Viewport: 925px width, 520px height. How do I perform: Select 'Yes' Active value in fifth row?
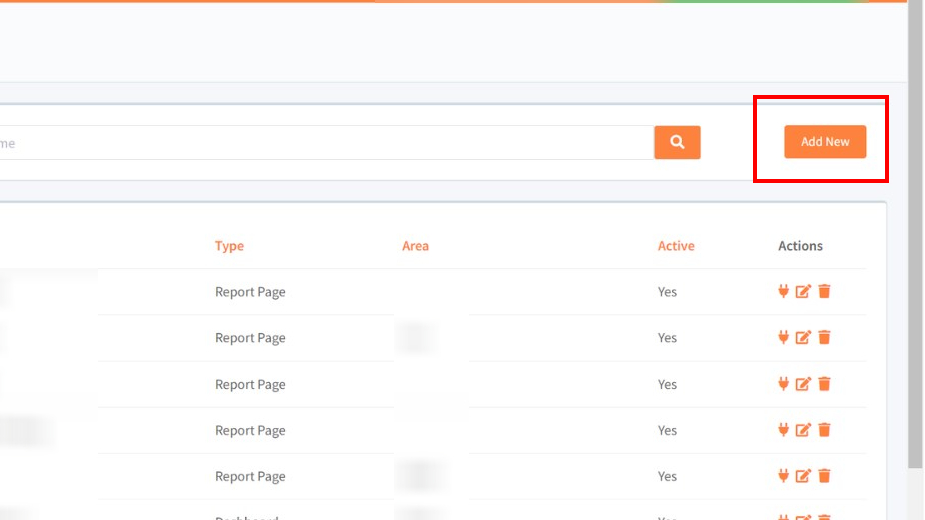667,476
